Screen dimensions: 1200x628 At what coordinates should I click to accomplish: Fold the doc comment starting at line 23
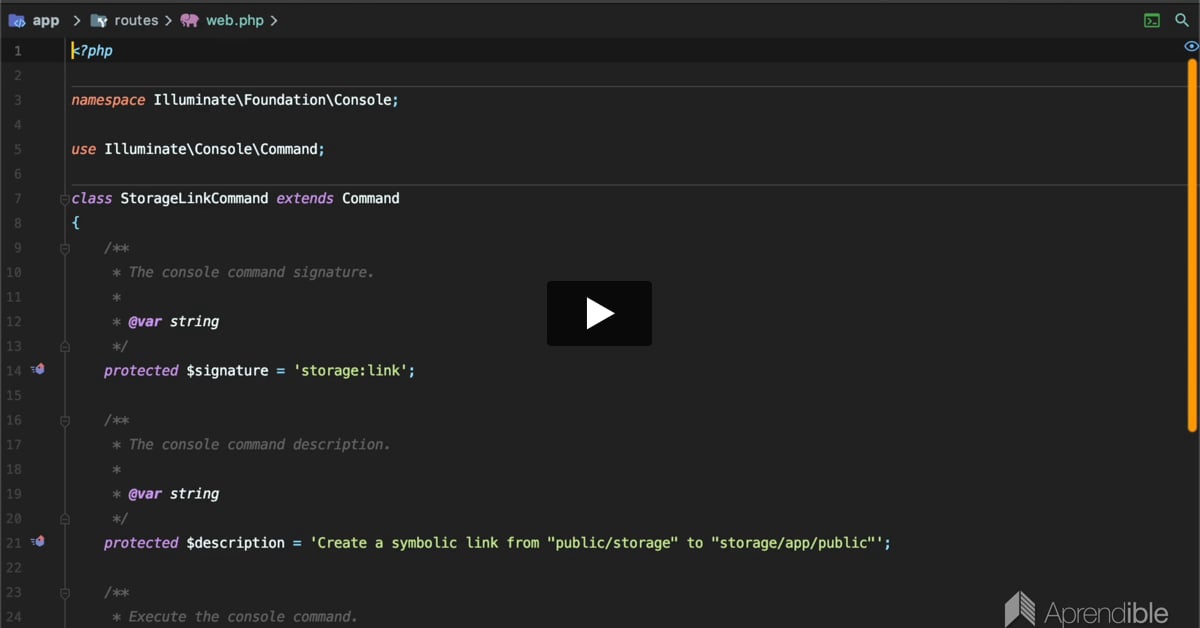click(x=65, y=593)
